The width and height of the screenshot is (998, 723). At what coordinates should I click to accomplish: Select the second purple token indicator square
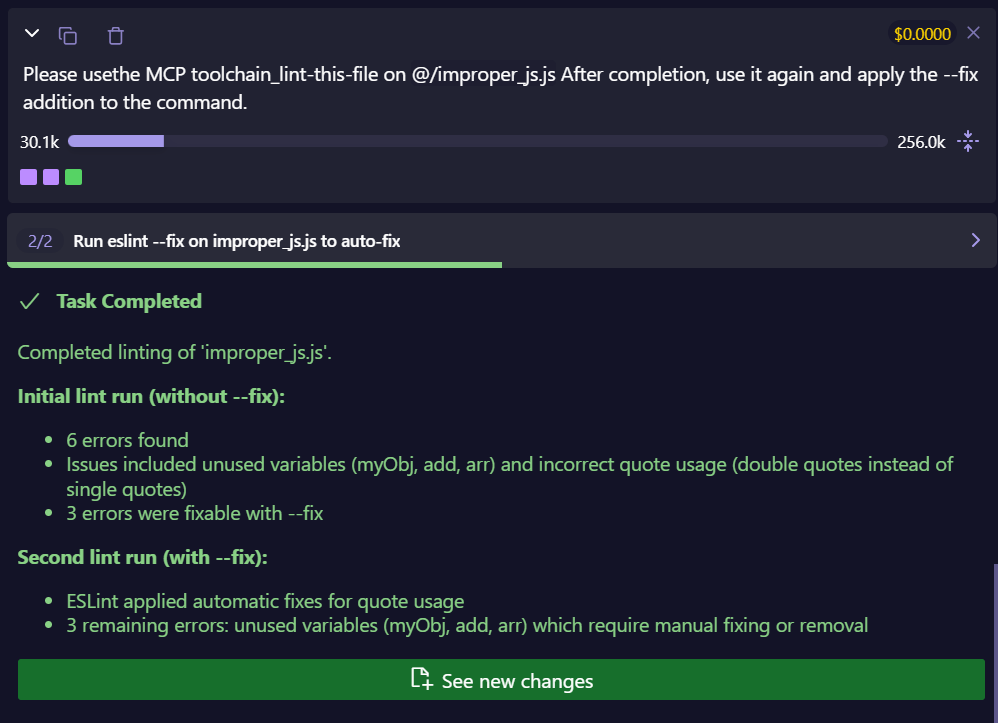[x=51, y=176]
